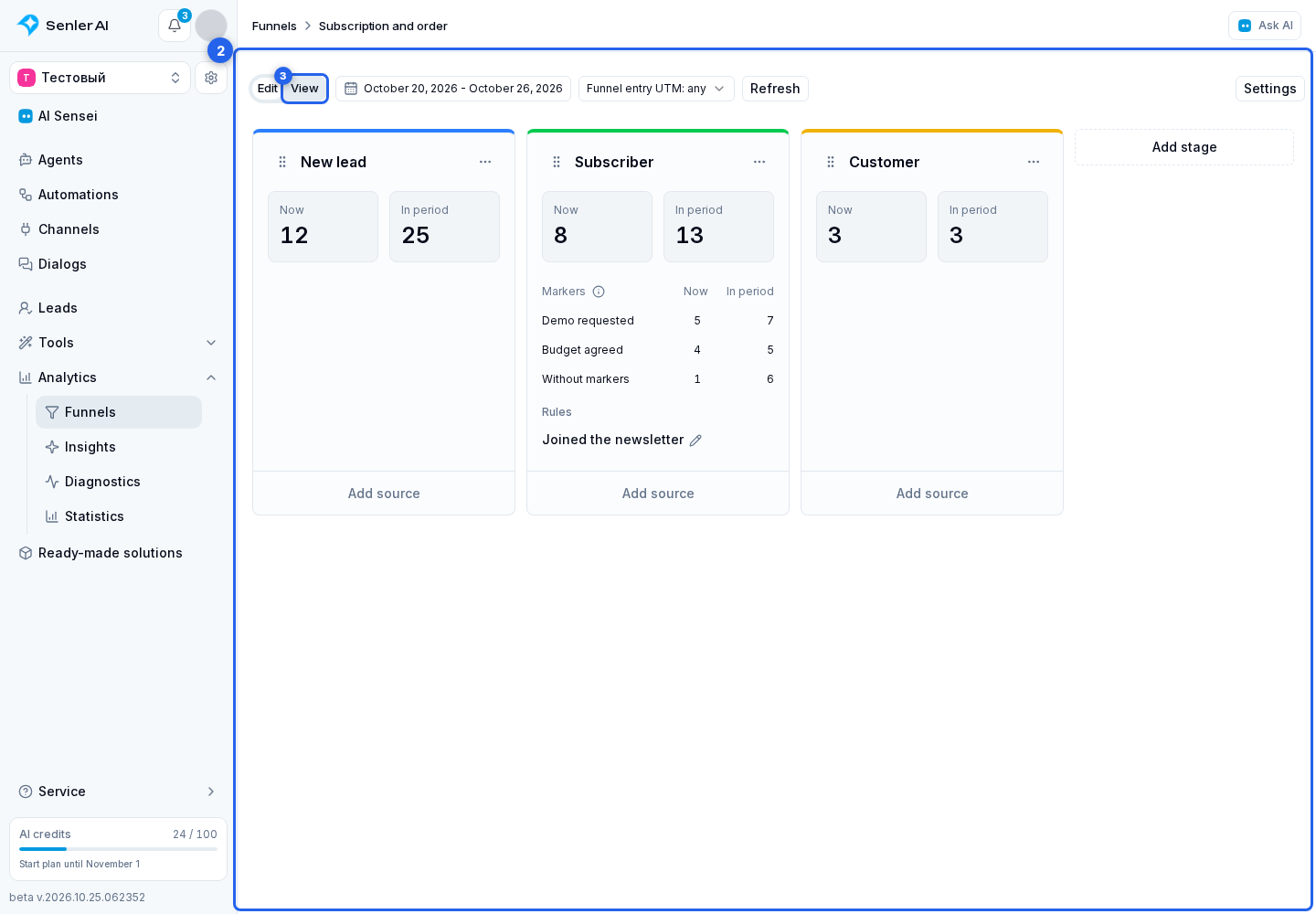Expand the Service menu
This screenshot has height=914, width=1316.
click(119, 792)
